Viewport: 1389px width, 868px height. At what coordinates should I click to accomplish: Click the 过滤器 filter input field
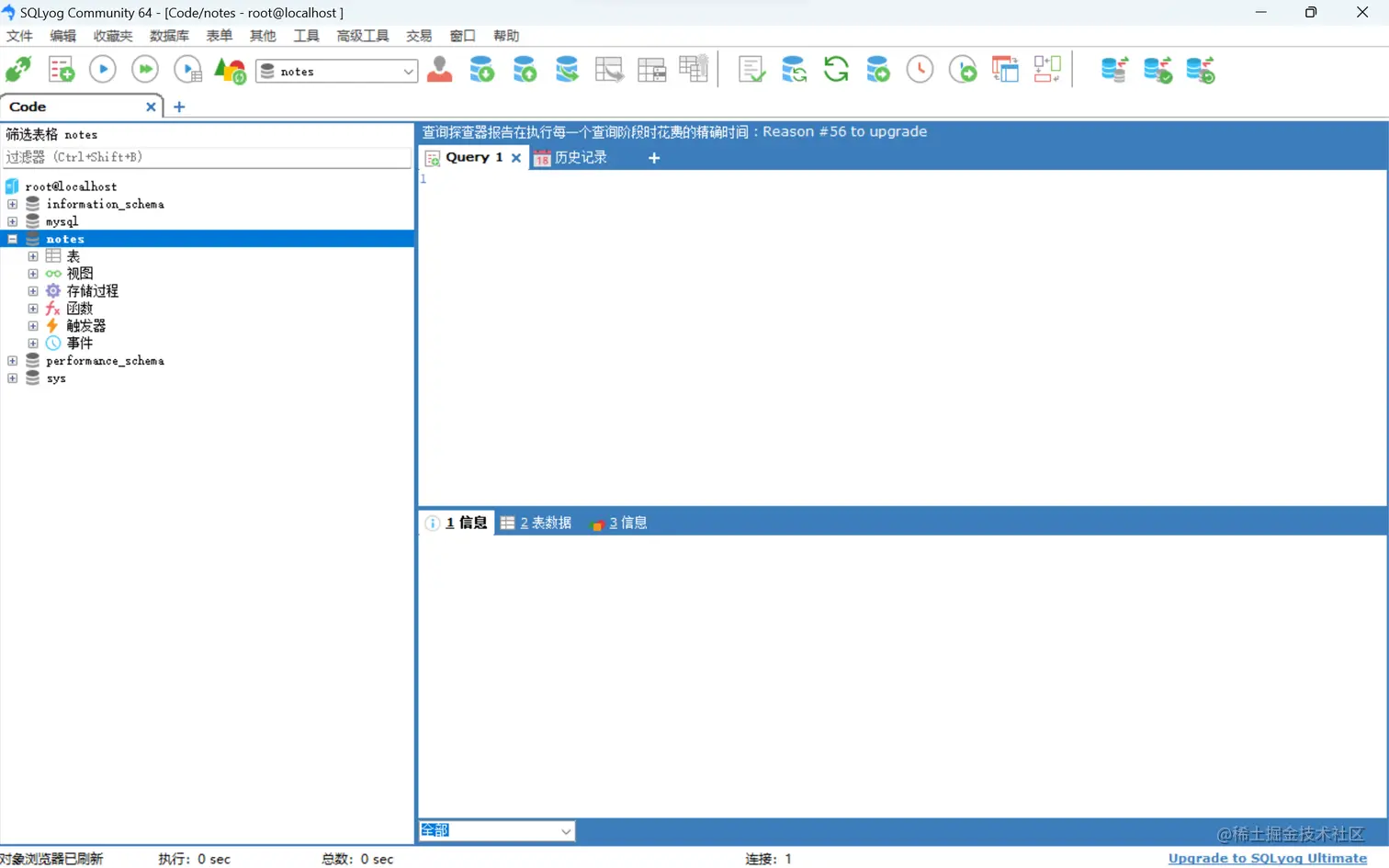[x=207, y=157]
